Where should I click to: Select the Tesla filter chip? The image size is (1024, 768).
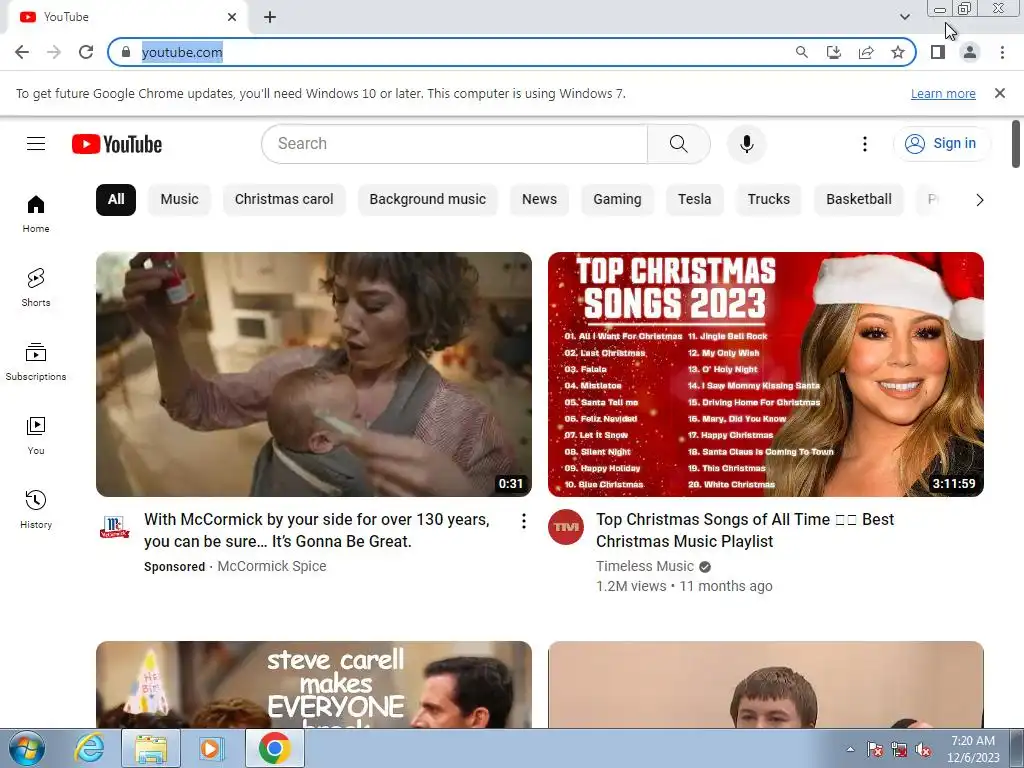point(694,199)
